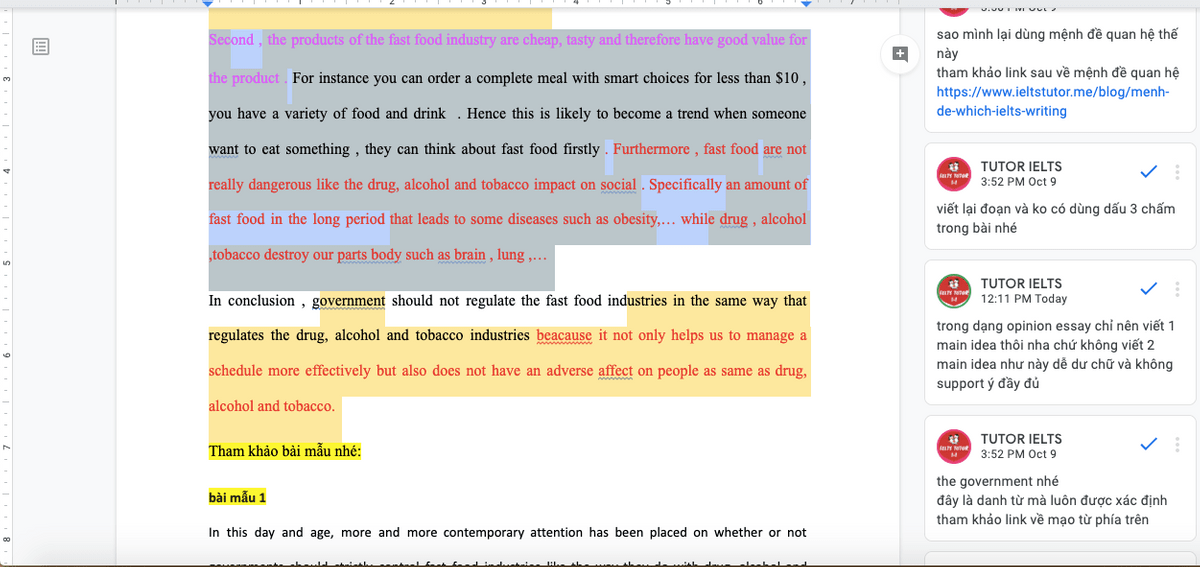The height and width of the screenshot is (567, 1200).
Task: Click the underlined word 'social'
Action: (618, 185)
